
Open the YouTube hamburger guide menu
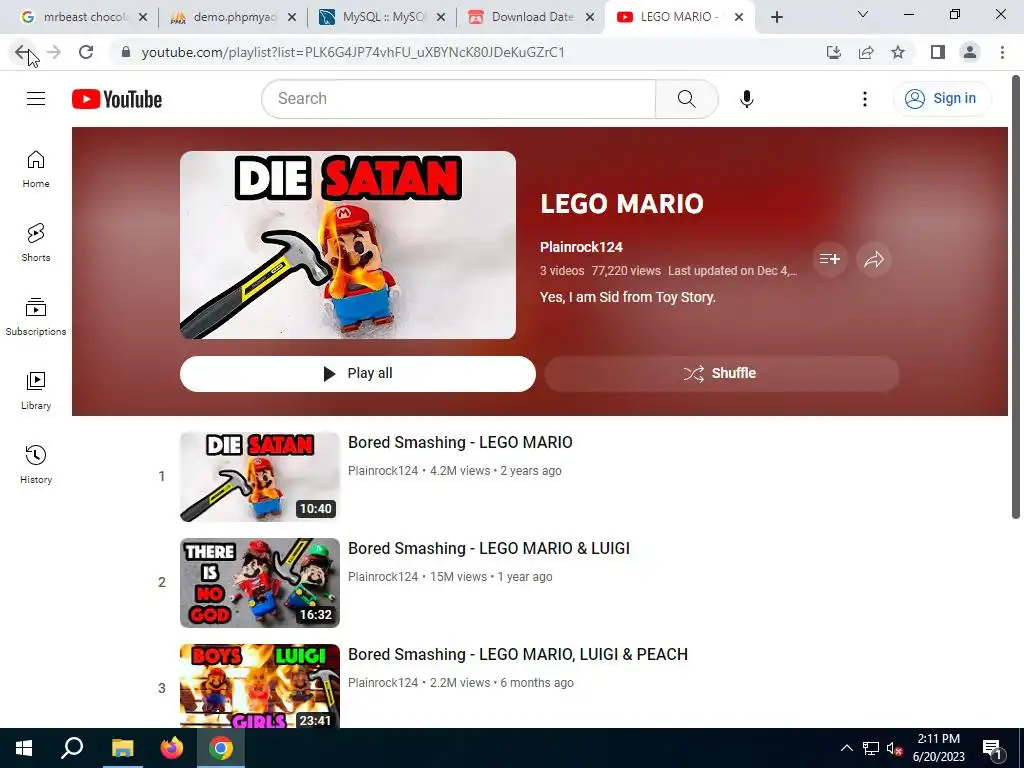(36, 99)
